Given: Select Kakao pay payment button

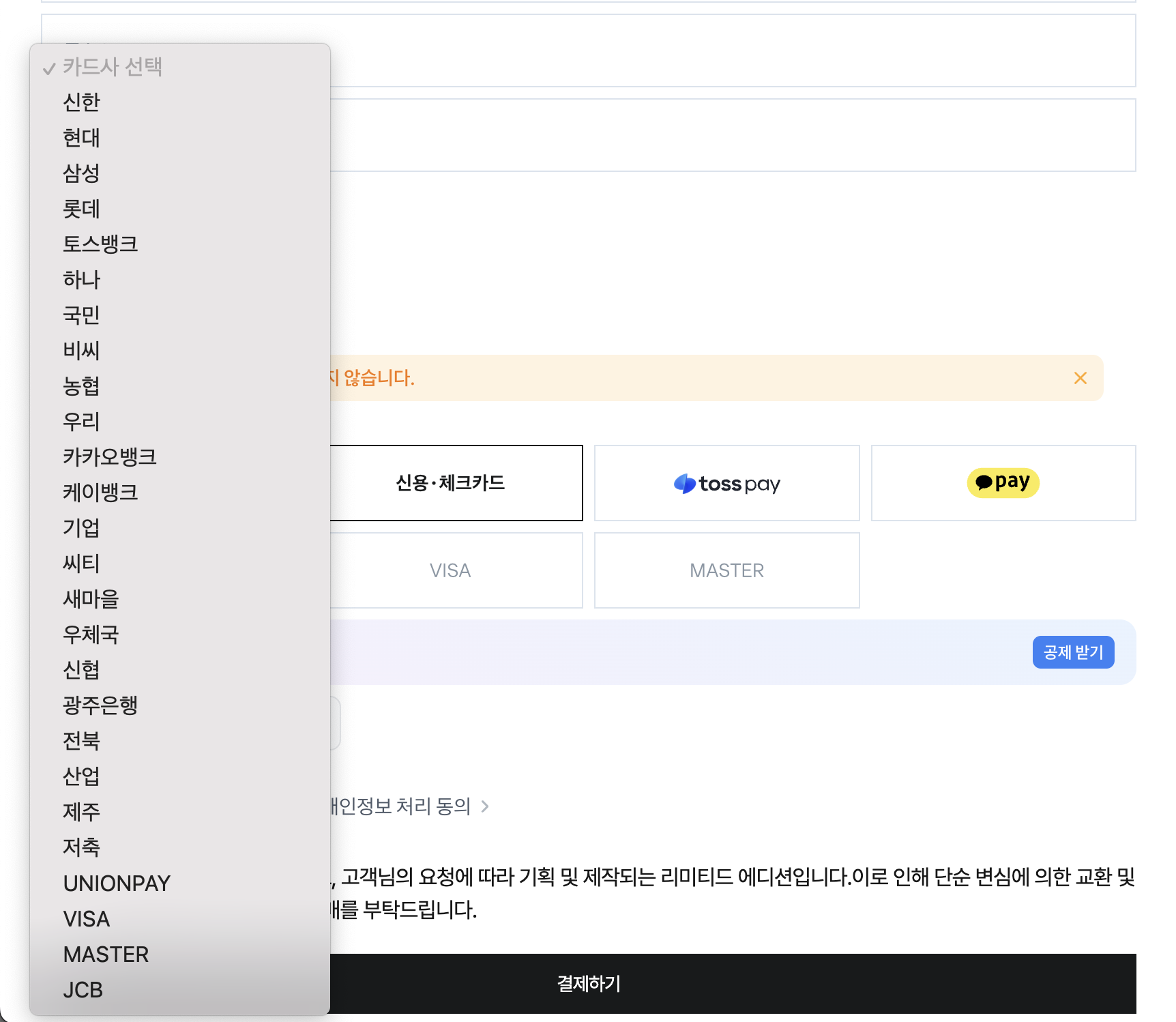Looking at the screenshot, I should click(1003, 483).
